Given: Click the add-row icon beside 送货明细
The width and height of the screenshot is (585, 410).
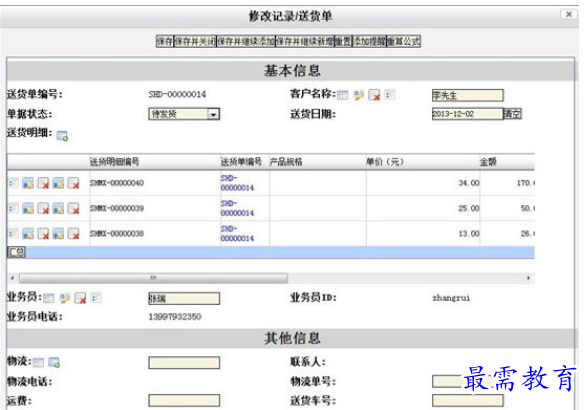Looking at the screenshot, I should (62, 136).
